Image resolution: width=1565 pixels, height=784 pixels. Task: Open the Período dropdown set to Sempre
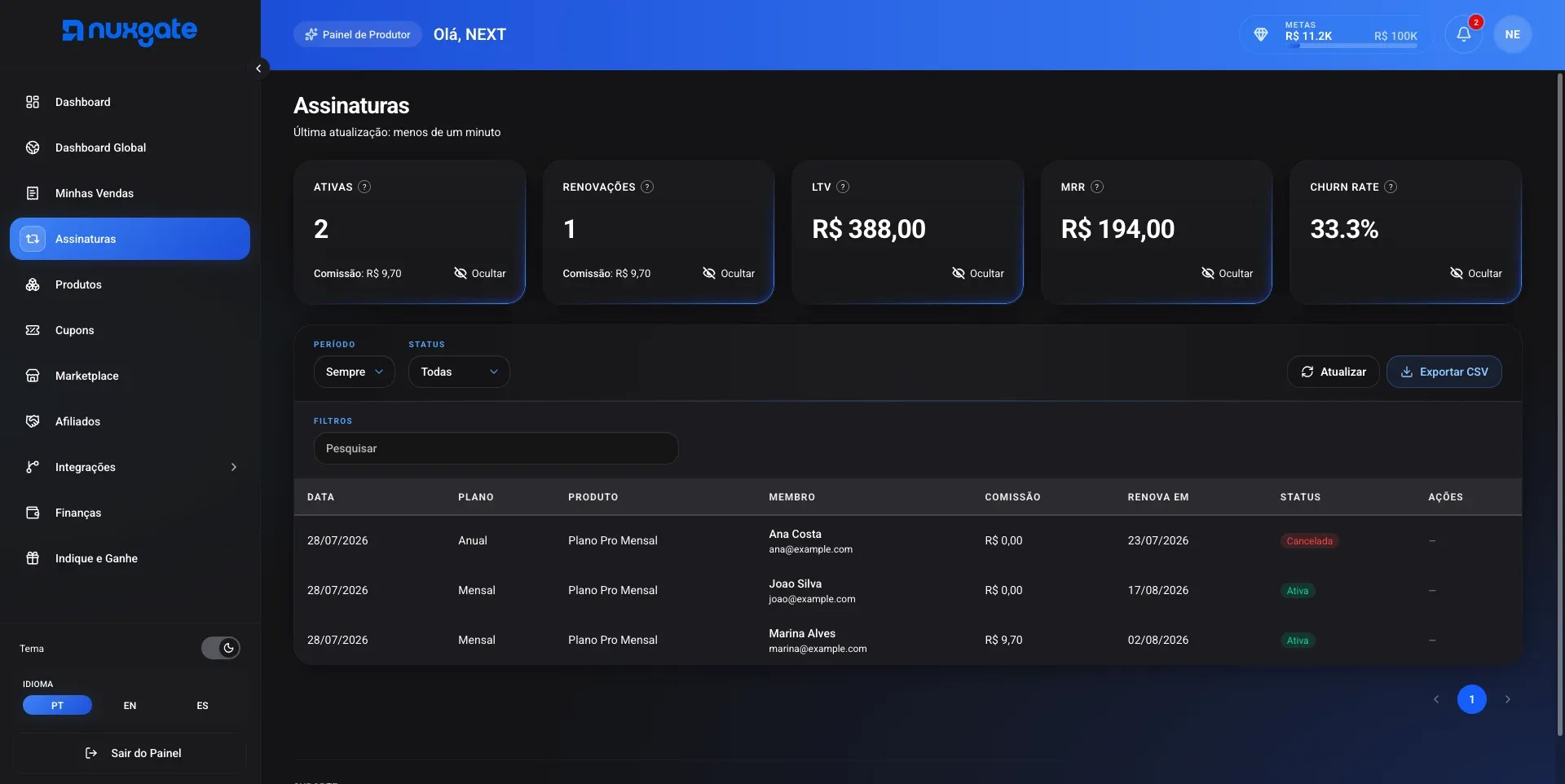tap(354, 372)
